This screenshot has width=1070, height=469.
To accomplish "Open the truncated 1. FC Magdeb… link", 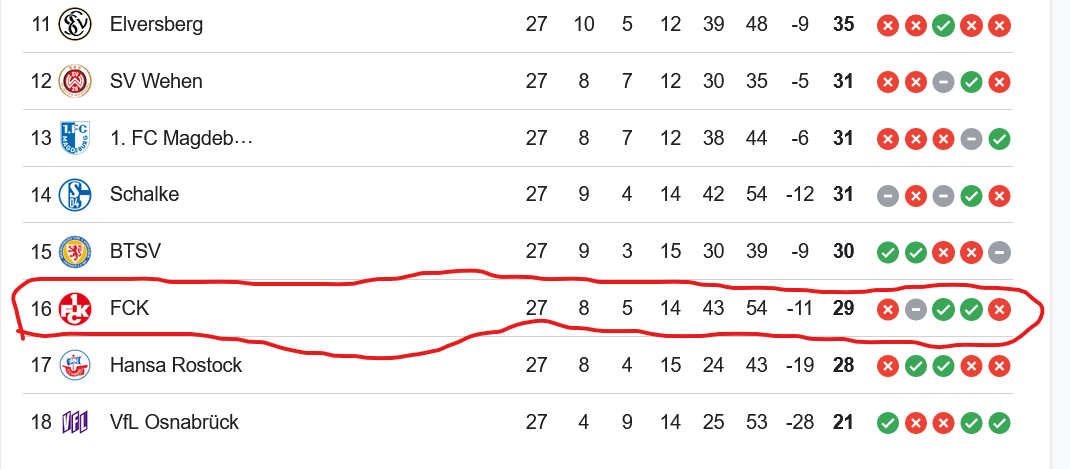I will [x=182, y=139].
